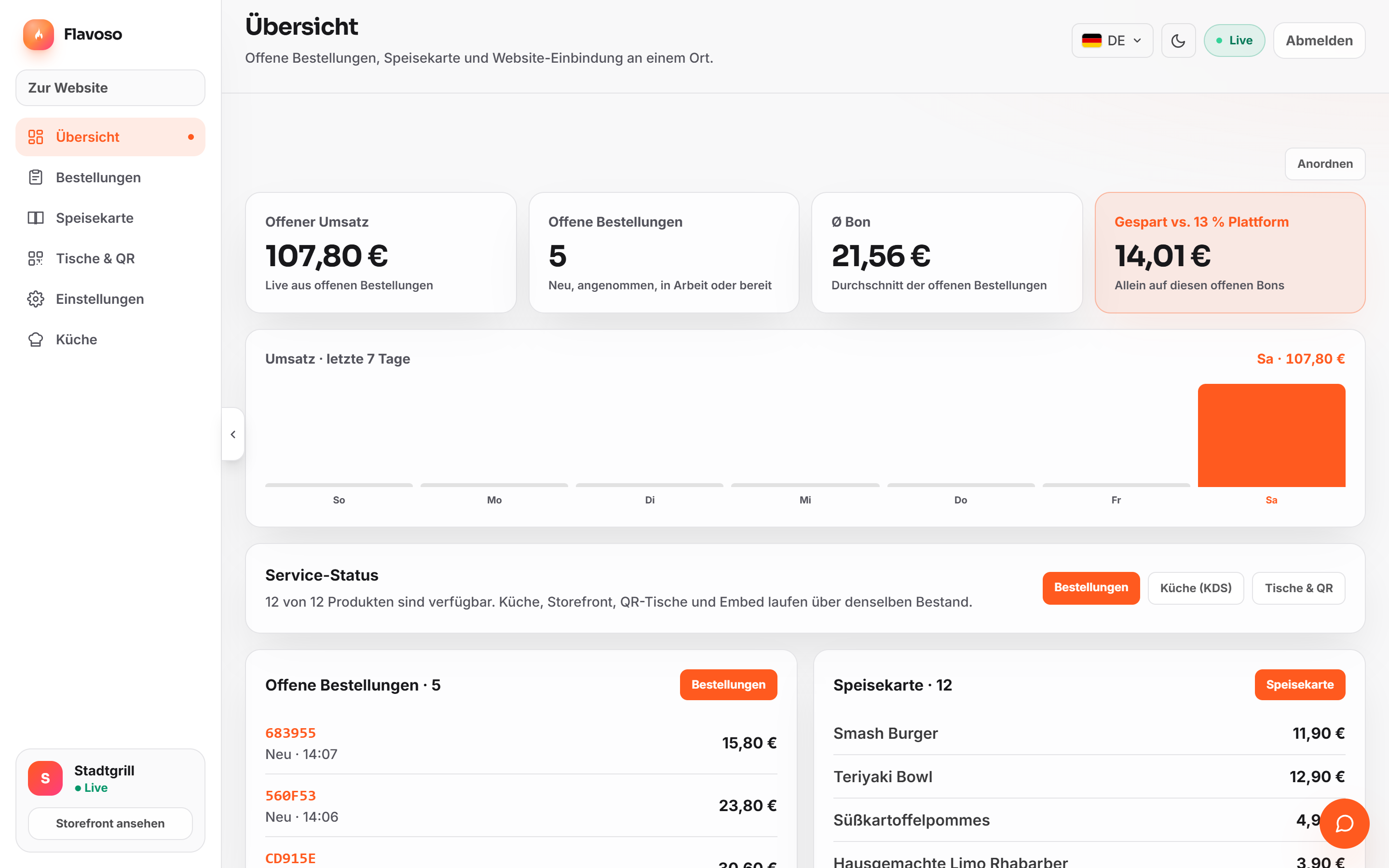Click the So bar in revenue chart

pos(339,485)
